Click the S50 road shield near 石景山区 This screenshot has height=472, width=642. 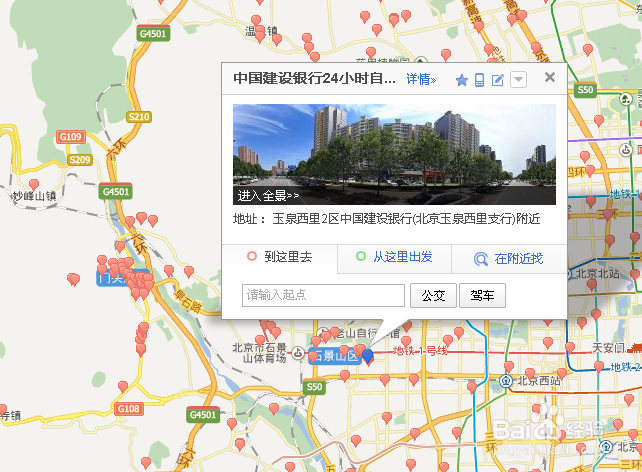click(x=314, y=387)
